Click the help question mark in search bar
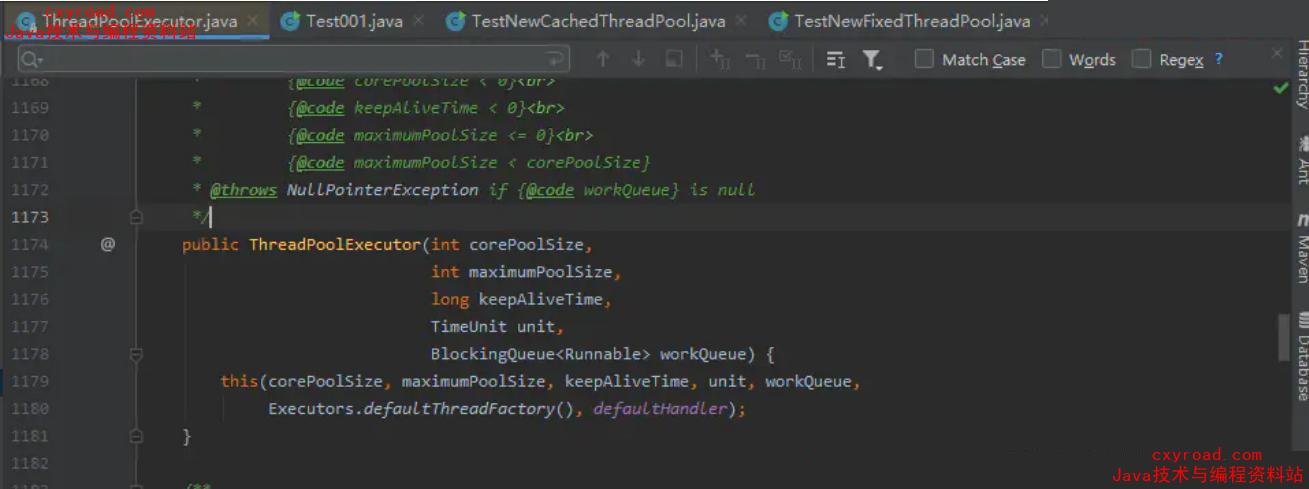Screen dimensions: 1309x489 (1218, 60)
